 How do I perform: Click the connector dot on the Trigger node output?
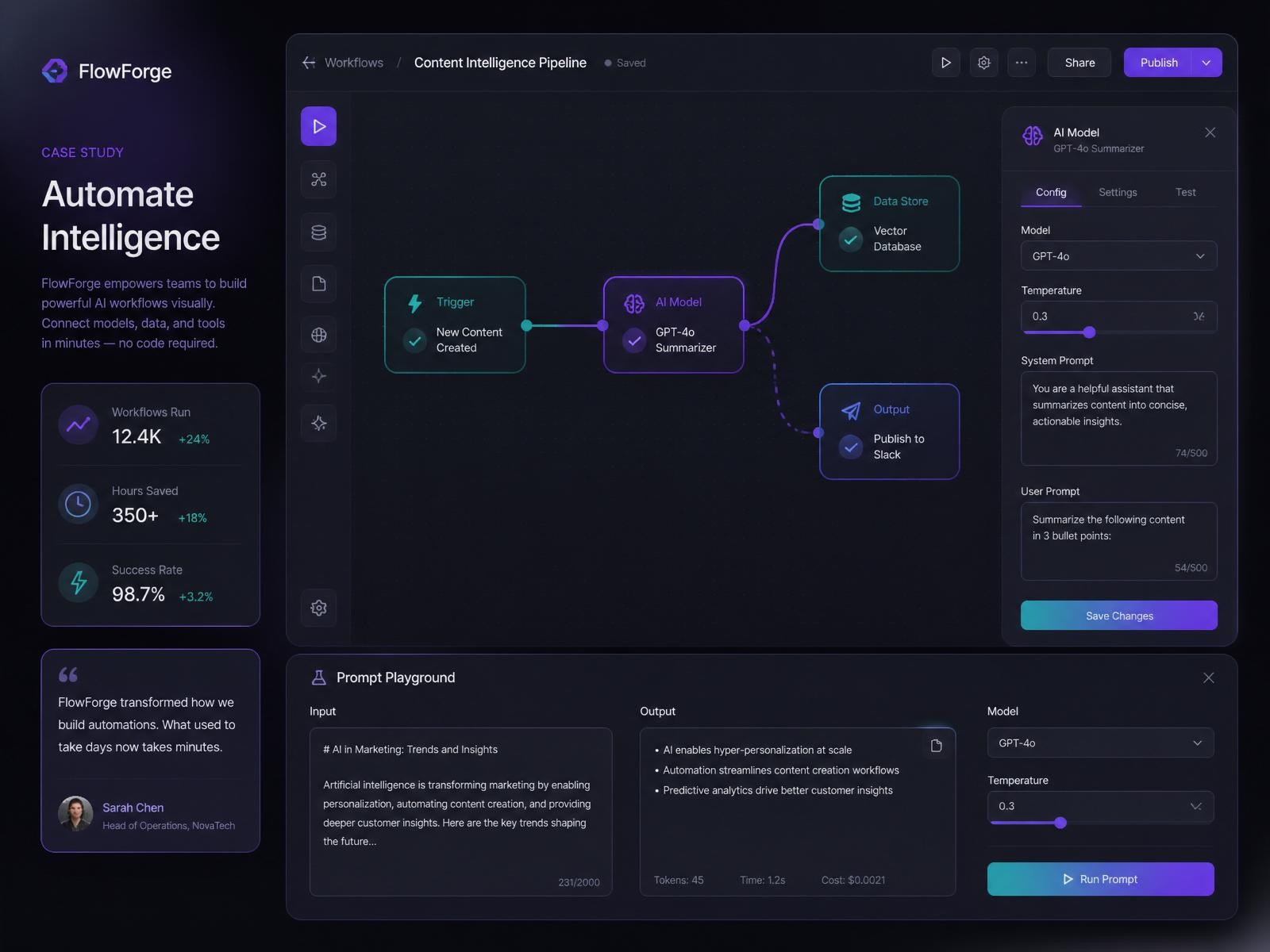click(x=526, y=325)
